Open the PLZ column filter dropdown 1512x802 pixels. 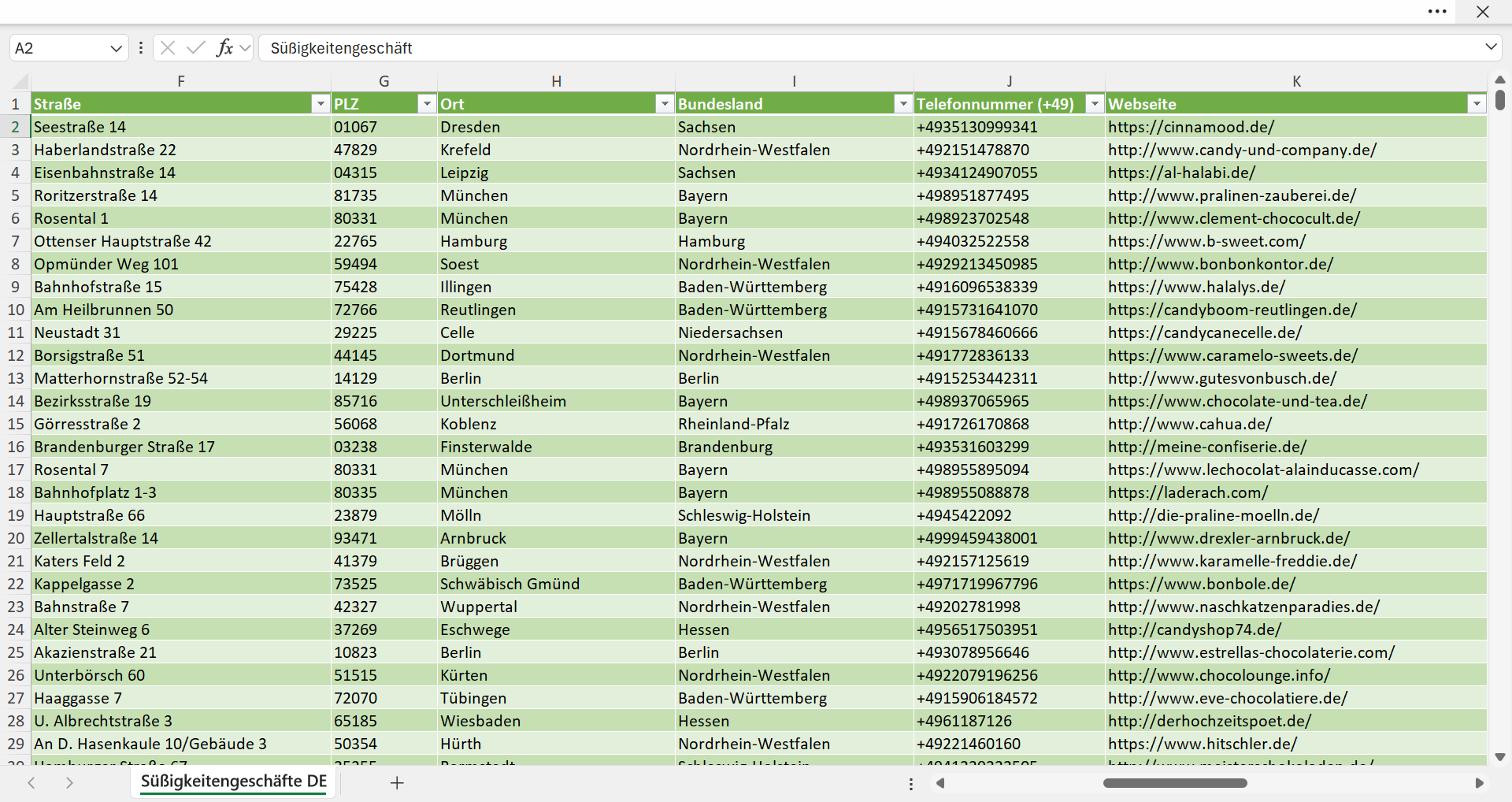tap(426, 104)
